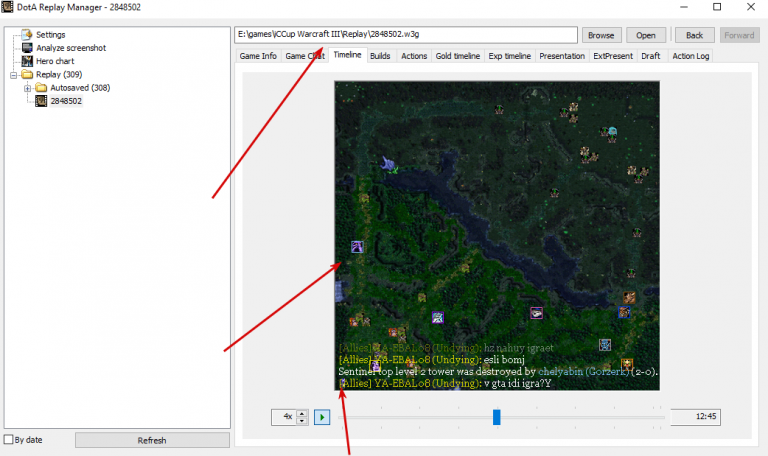Open the Builds tab
This screenshot has width=768, height=456.
pyautogui.click(x=380, y=56)
